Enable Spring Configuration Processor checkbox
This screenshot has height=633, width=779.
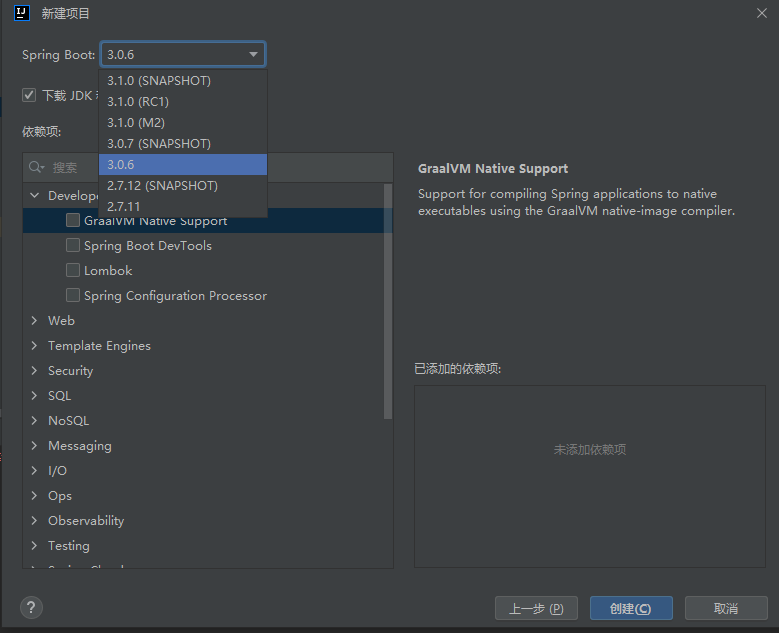[73, 296]
